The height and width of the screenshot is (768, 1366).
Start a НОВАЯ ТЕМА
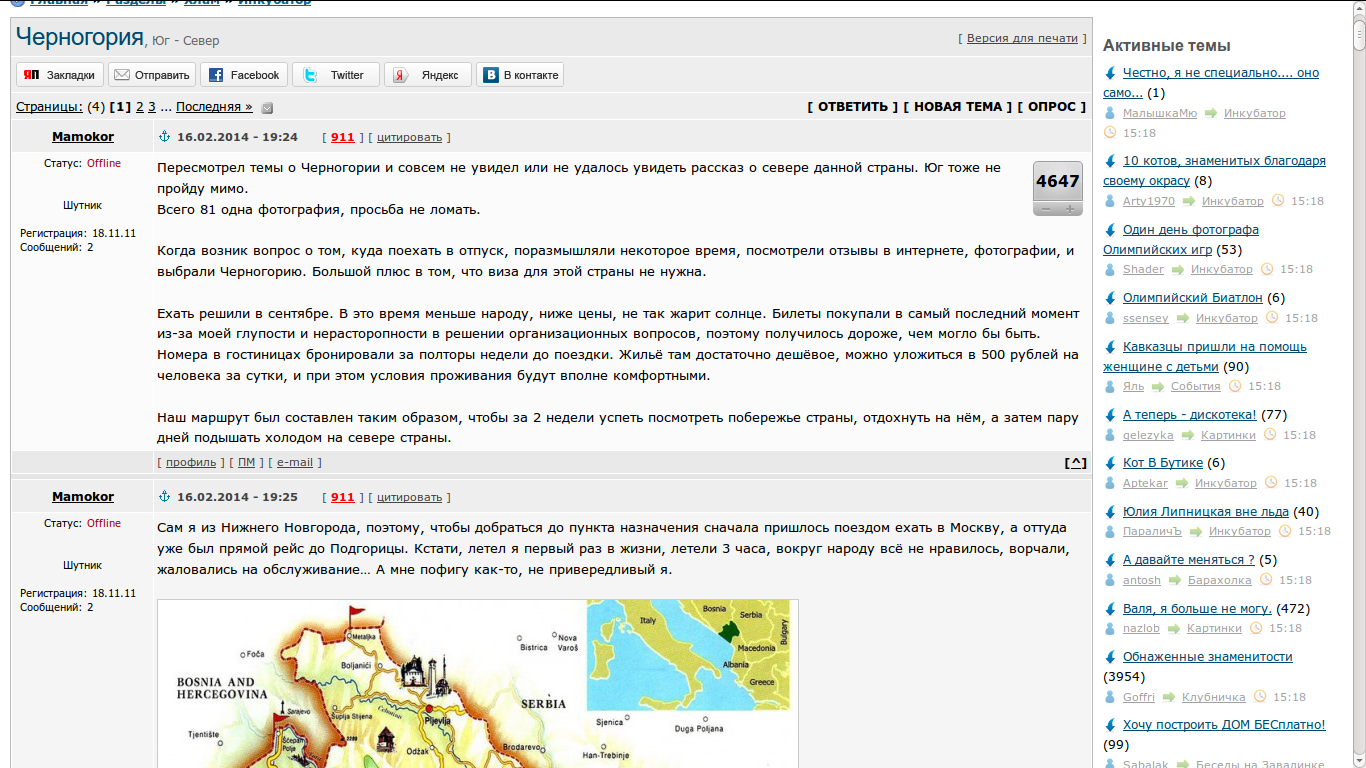pos(958,107)
